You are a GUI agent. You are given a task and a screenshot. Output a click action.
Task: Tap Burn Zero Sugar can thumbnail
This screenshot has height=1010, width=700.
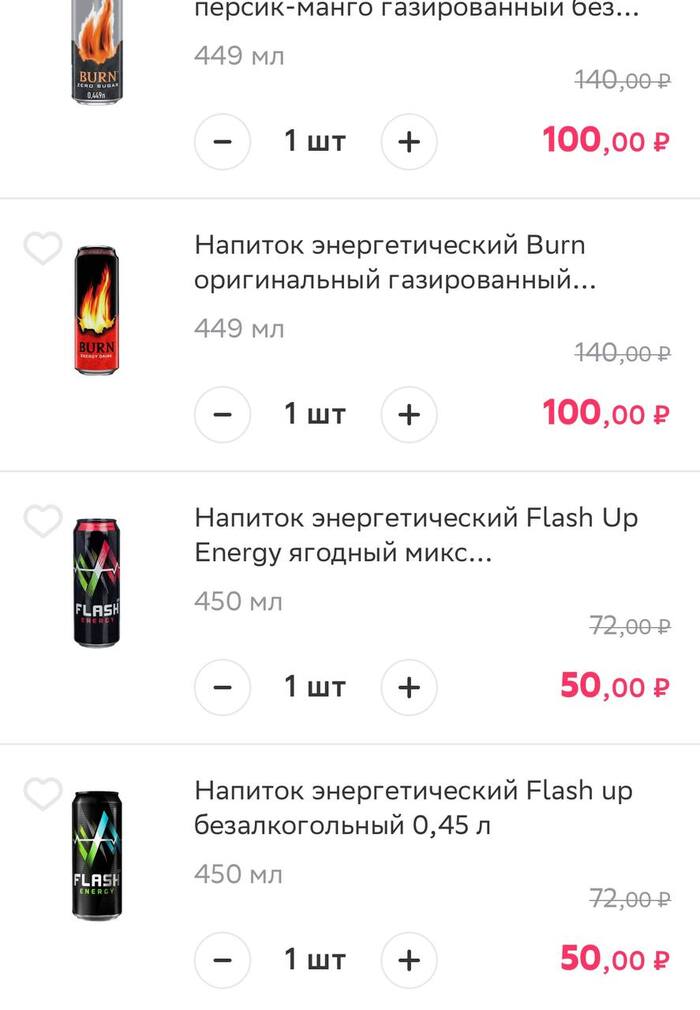pyautogui.click(x=96, y=50)
